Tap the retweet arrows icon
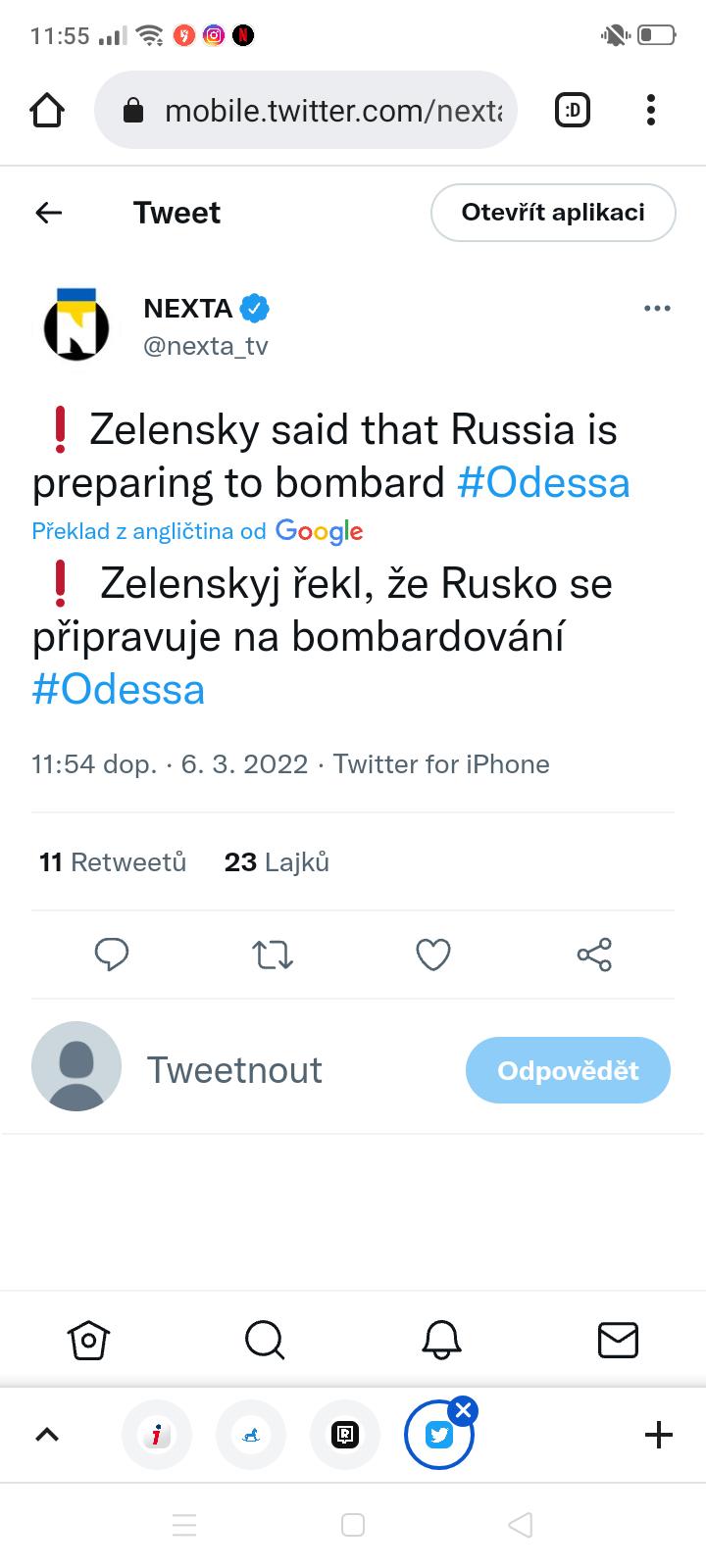 click(273, 955)
